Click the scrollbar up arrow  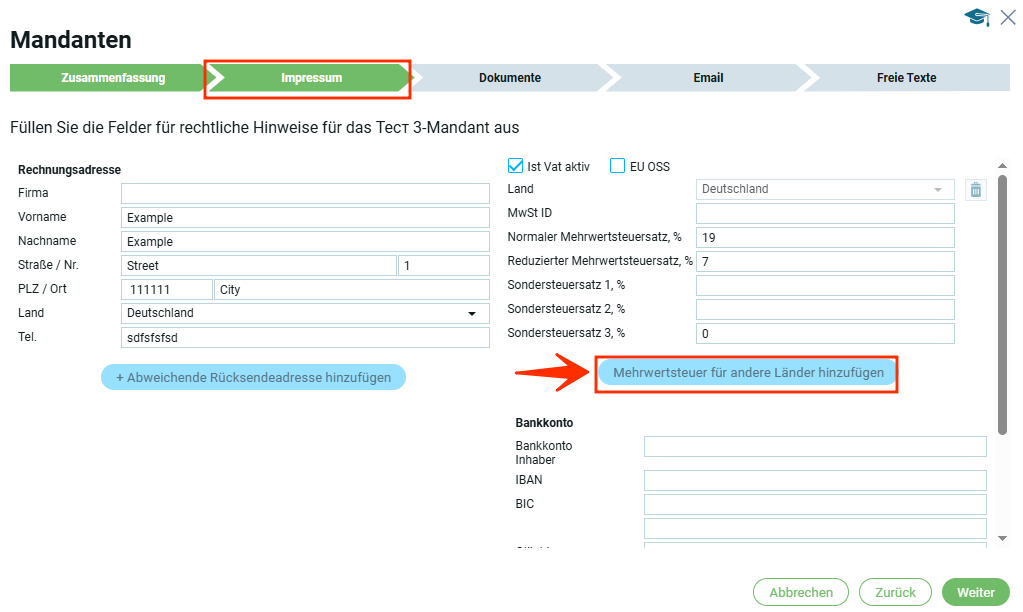click(1003, 166)
